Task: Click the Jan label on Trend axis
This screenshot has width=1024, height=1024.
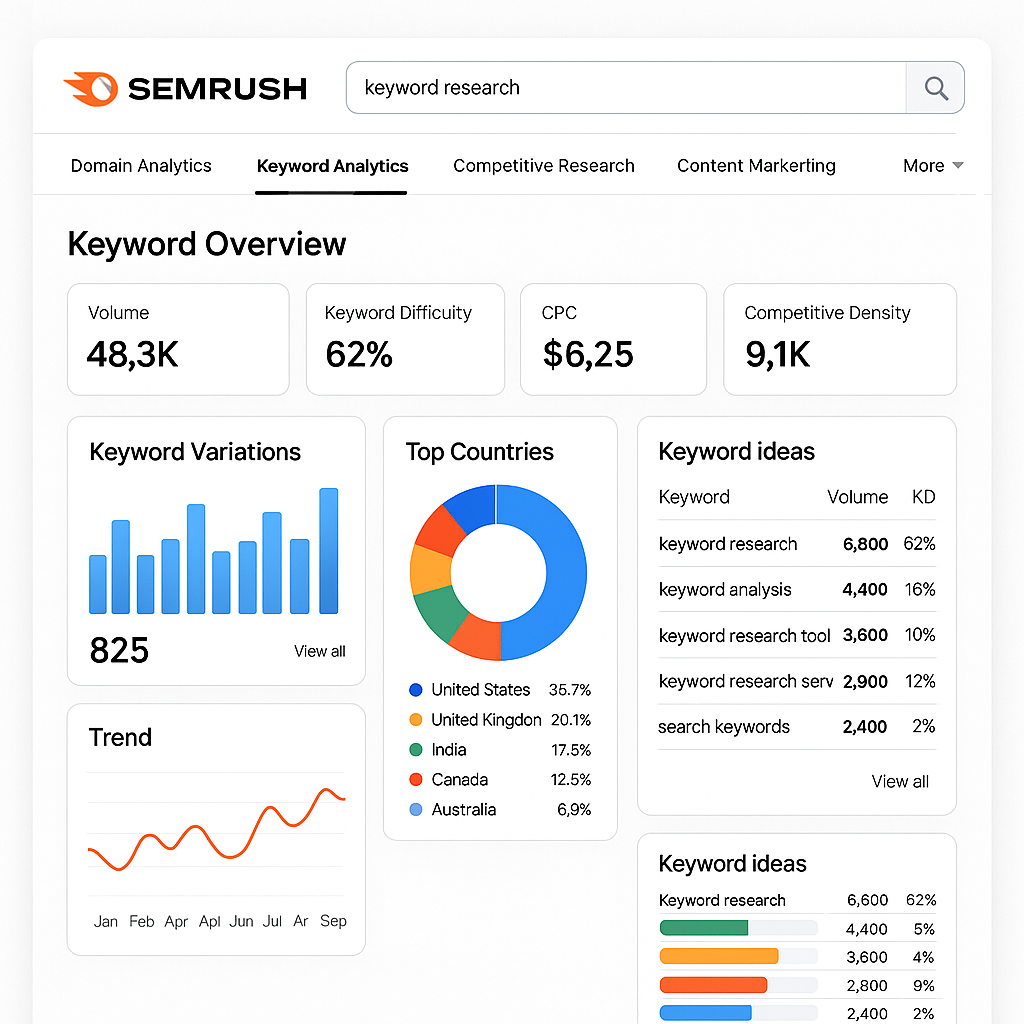Action: click(106, 921)
